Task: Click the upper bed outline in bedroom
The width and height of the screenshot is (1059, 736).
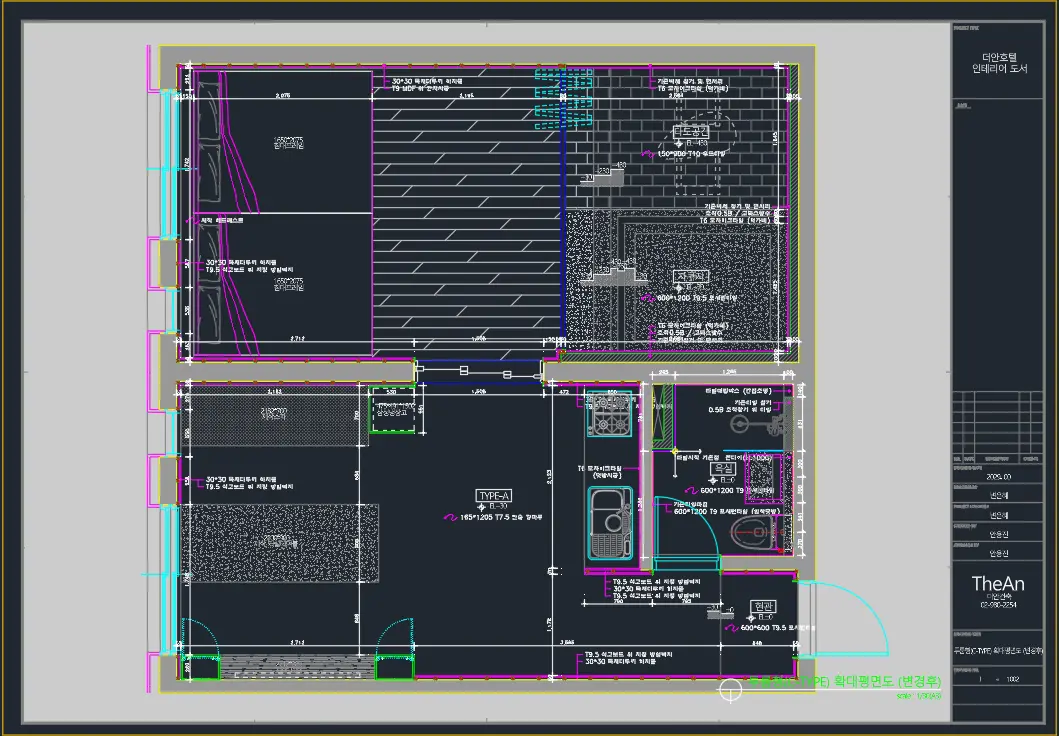Action: pos(283,142)
